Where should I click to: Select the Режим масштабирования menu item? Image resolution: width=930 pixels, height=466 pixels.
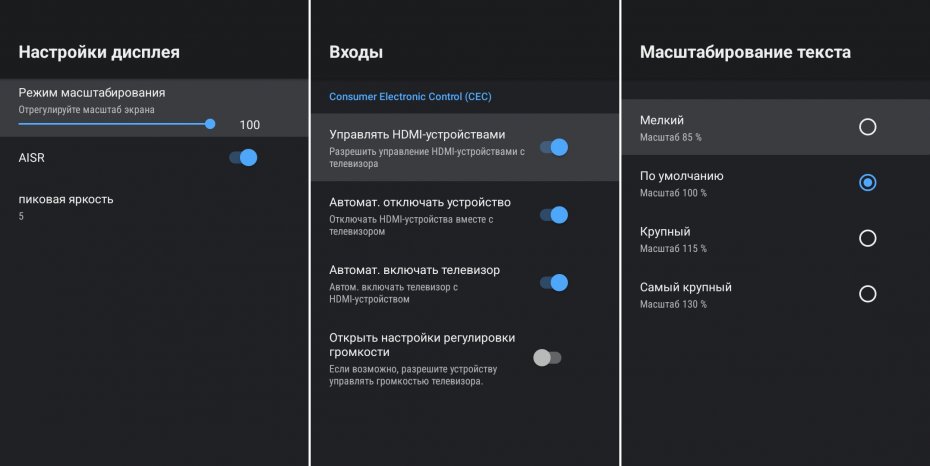pos(92,93)
